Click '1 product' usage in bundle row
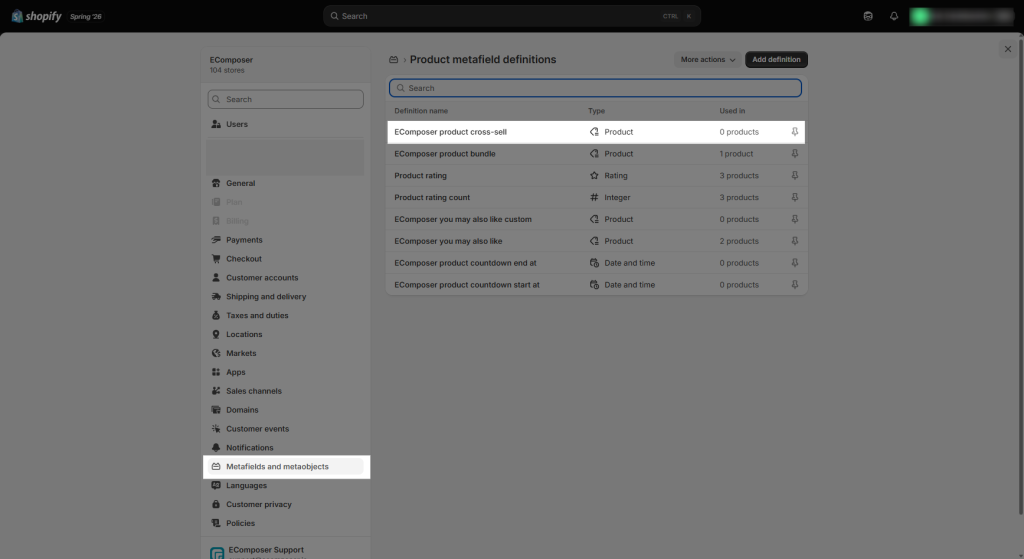This screenshot has height=559, width=1024. tap(736, 154)
